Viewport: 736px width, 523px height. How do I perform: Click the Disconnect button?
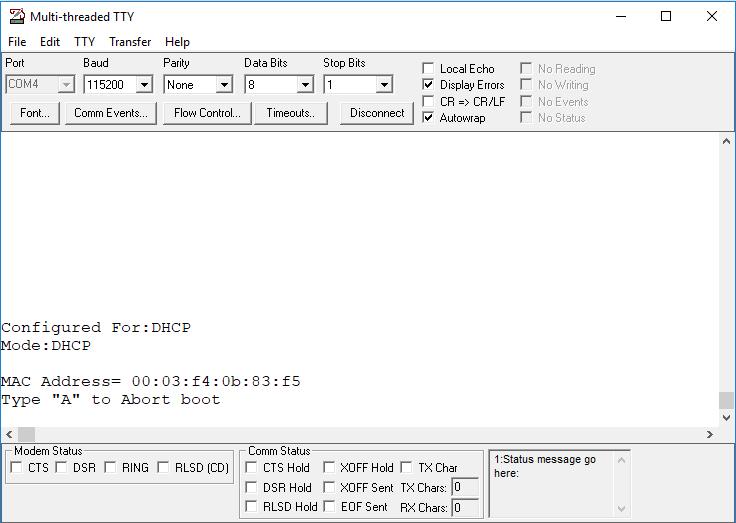[377, 113]
